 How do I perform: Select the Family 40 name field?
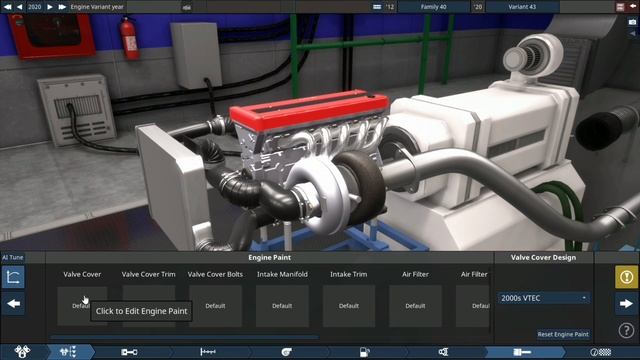[x=433, y=7]
